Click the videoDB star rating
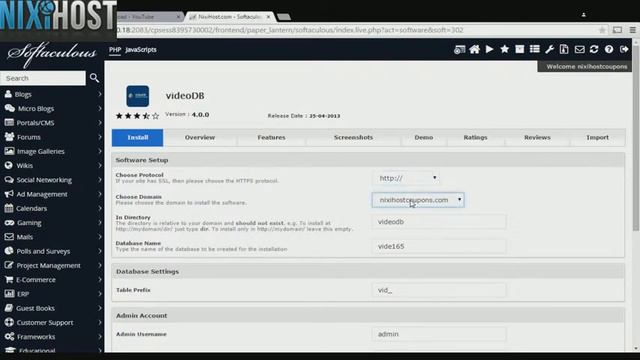Image resolution: width=640 pixels, height=360 pixels. tap(137, 116)
